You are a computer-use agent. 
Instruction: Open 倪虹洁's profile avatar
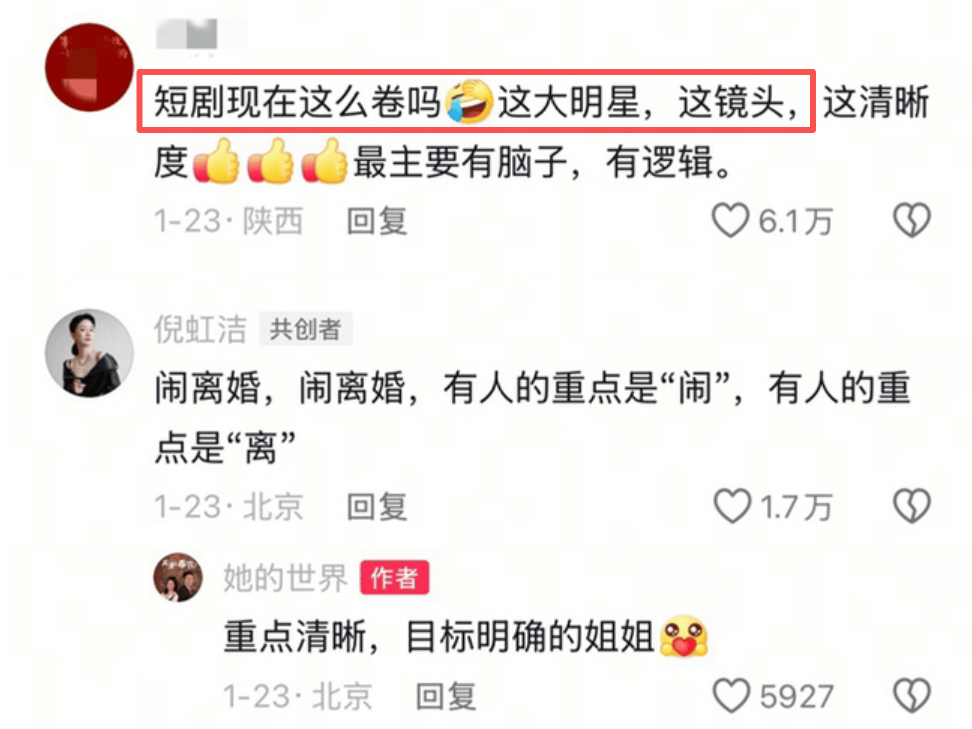coord(89,353)
